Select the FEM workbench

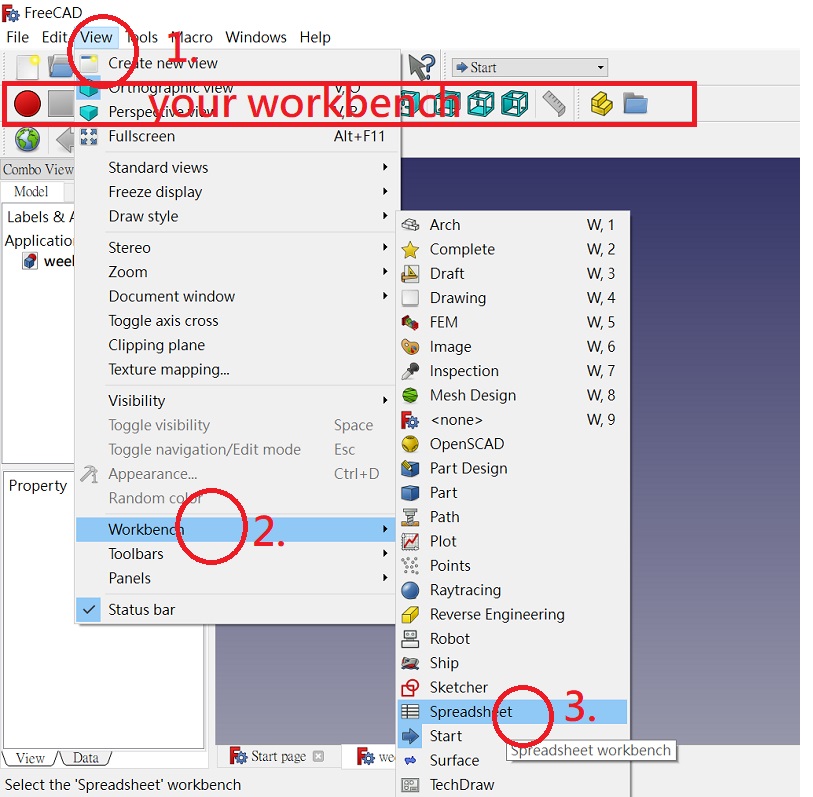tap(513, 322)
